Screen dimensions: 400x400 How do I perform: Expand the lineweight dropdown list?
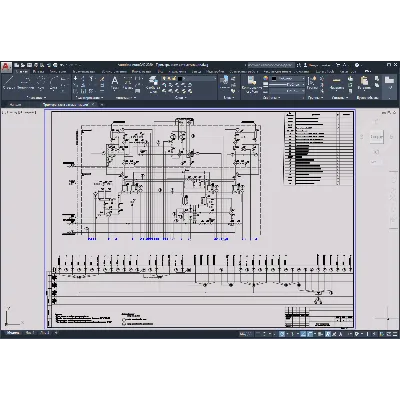click(x=287, y=85)
